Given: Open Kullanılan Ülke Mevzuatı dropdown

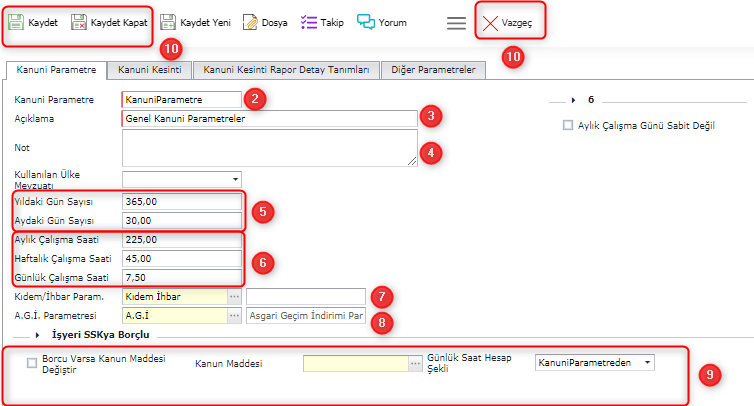Looking at the screenshot, I should [x=235, y=179].
